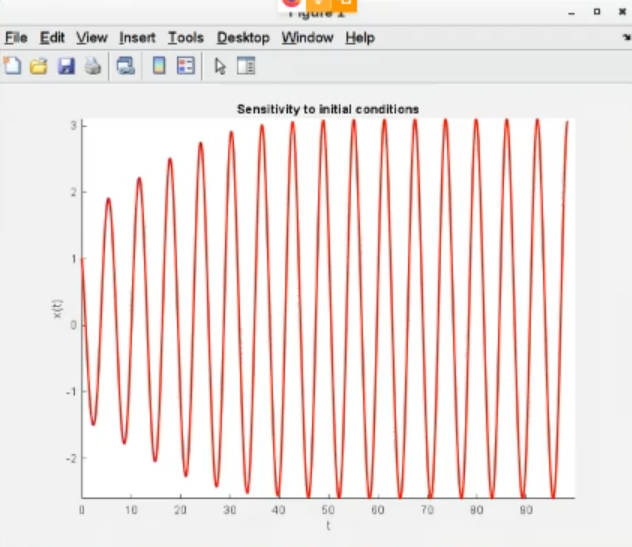
Task: Expand the Desktop menu
Action: 243,38
